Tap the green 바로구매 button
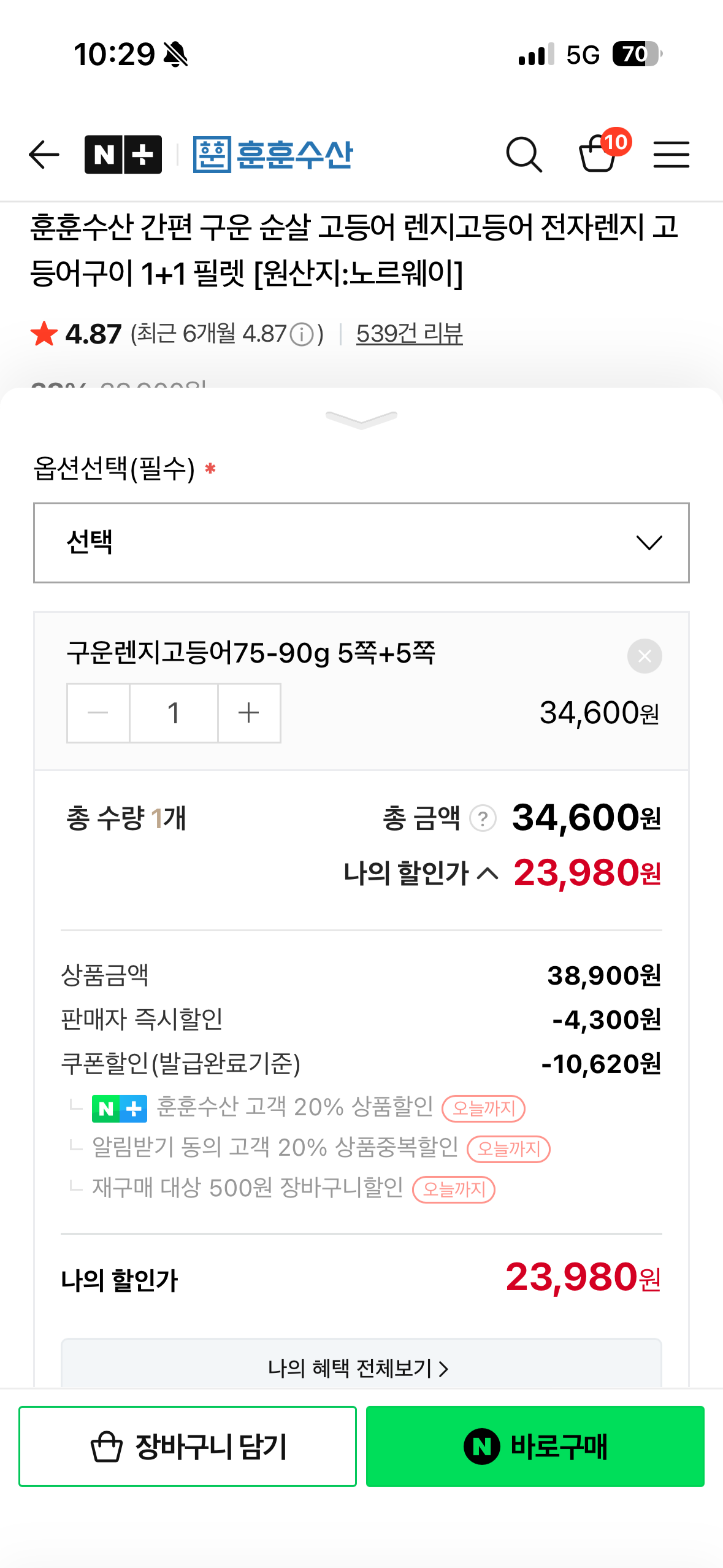 pos(535,1446)
